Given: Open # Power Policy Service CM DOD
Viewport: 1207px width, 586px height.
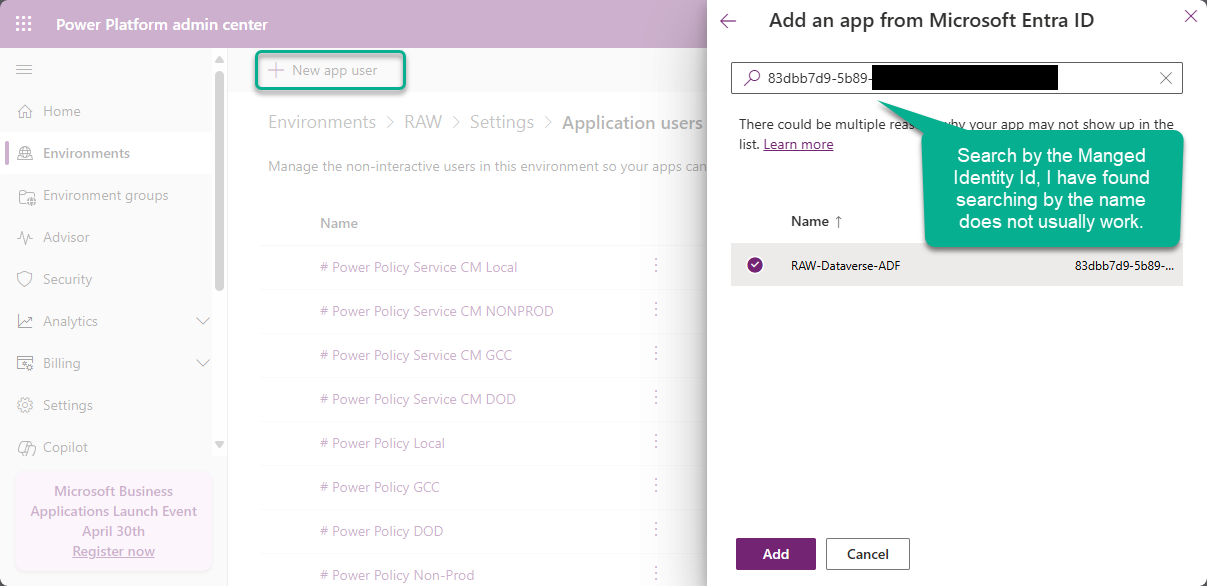Looking at the screenshot, I should coord(418,399).
